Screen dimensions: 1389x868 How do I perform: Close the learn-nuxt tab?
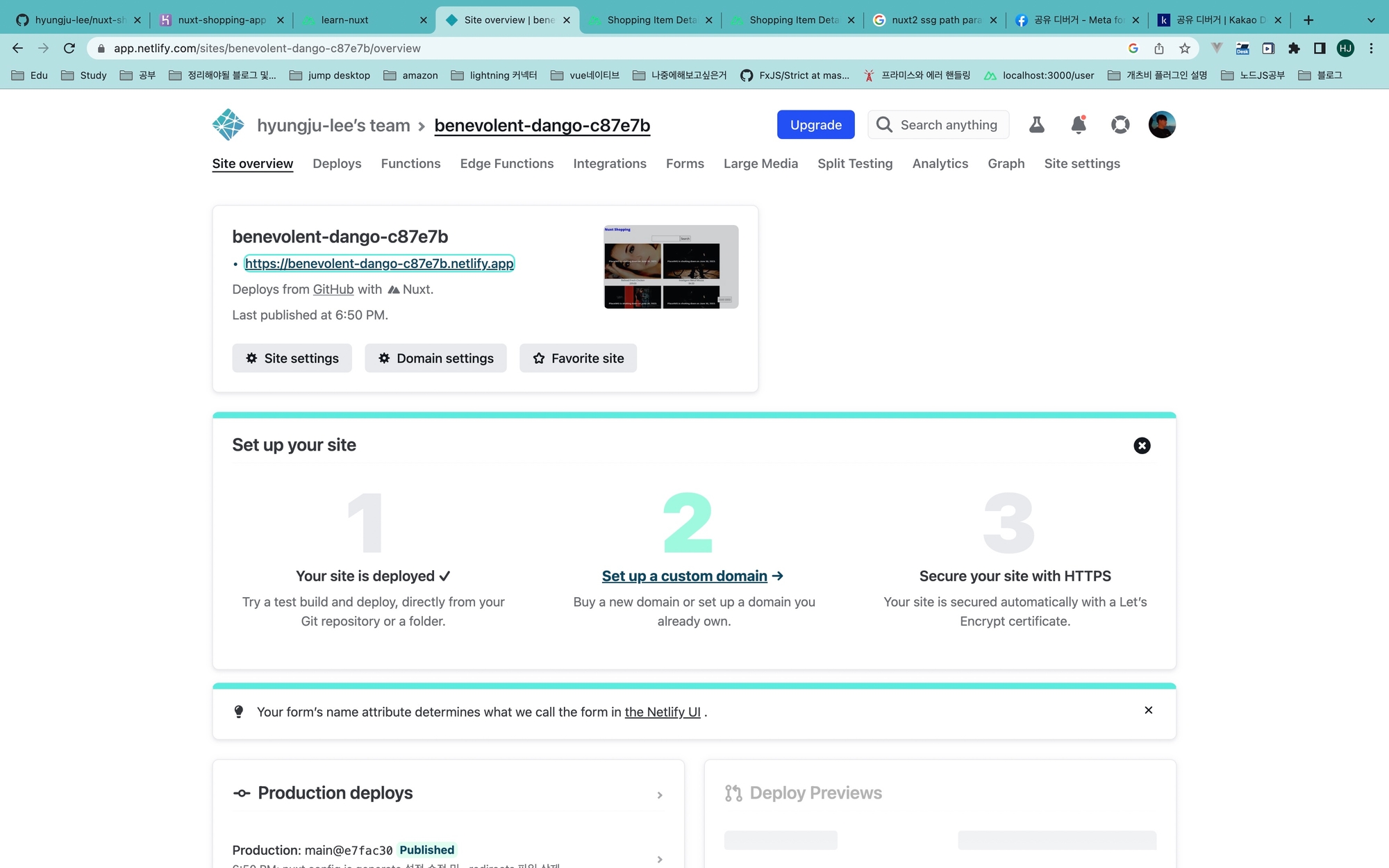click(x=424, y=20)
